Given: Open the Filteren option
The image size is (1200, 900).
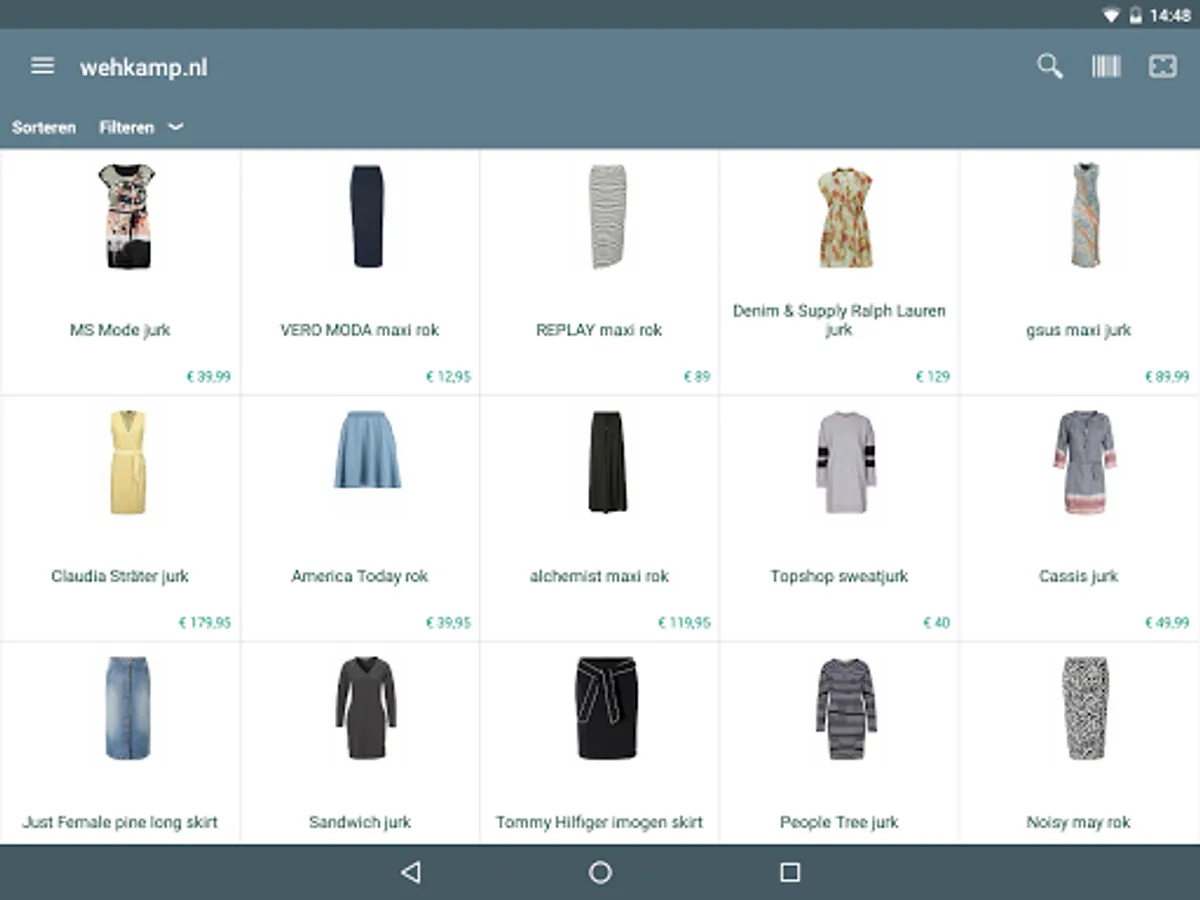Looking at the screenshot, I should pyautogui.click(x=126, y=128).
